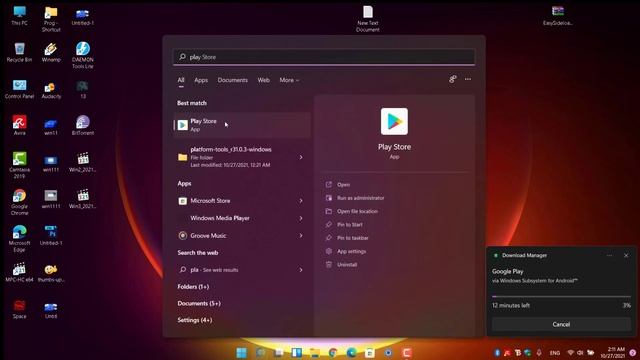Open Camtasia recorder icon on taskbar

pyautogui.click(x=407, y=353)
